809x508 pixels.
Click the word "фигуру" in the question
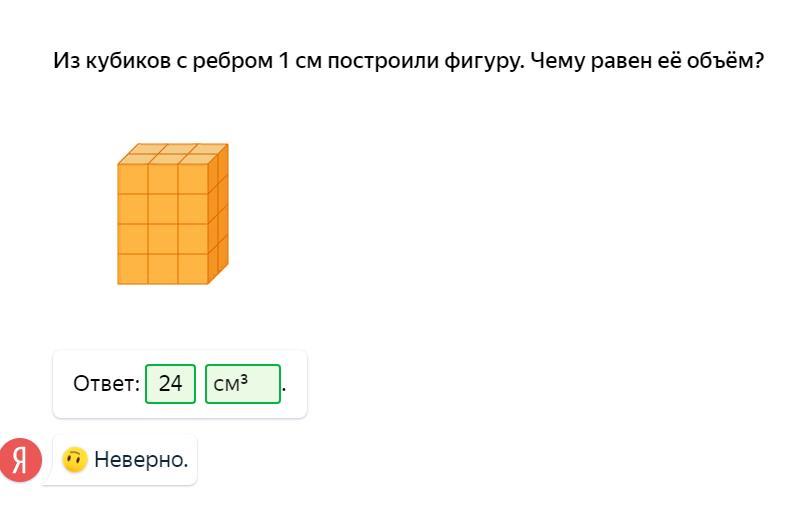click(484, 61)
